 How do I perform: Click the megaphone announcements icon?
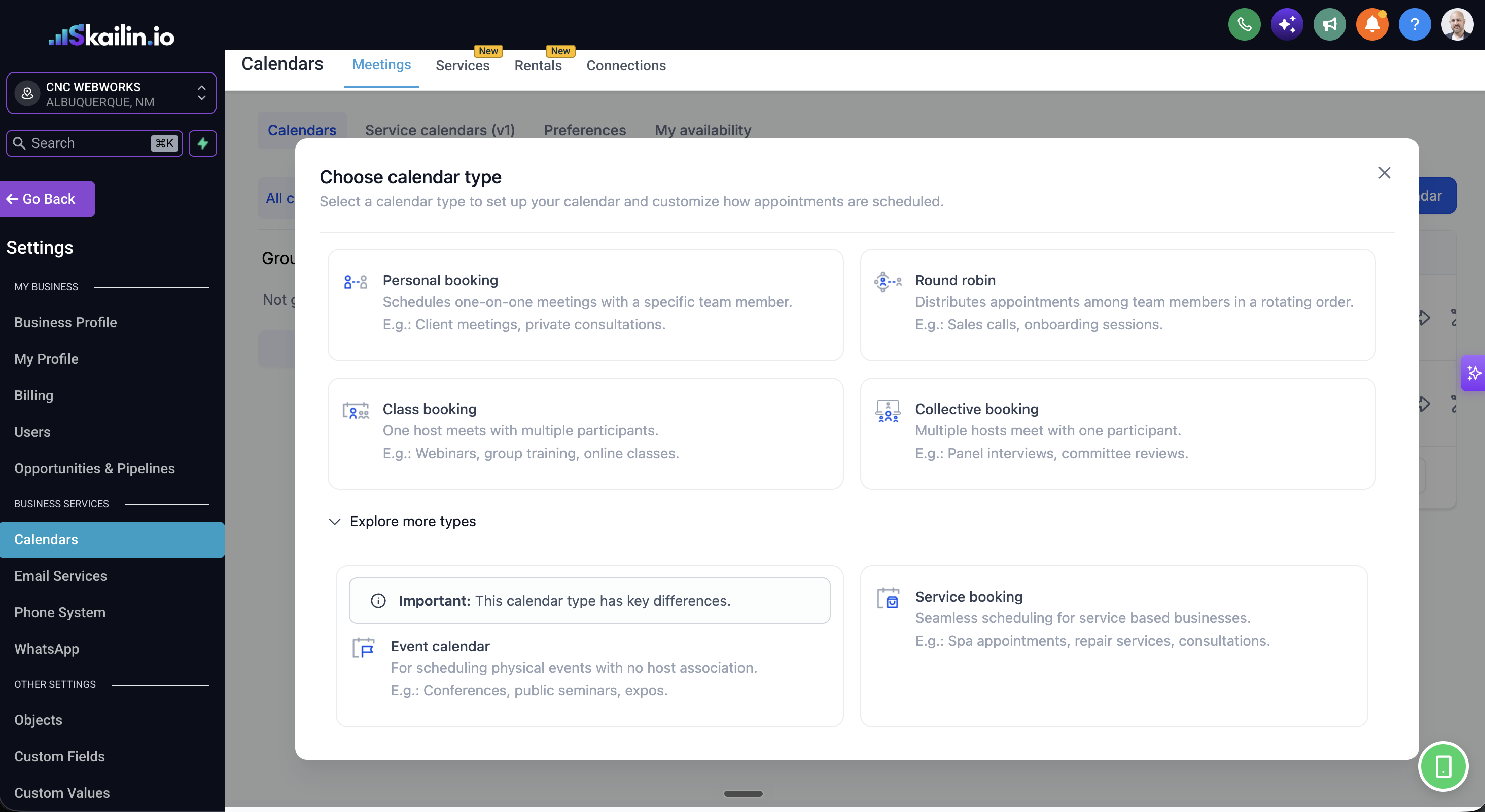[1329, 24]
